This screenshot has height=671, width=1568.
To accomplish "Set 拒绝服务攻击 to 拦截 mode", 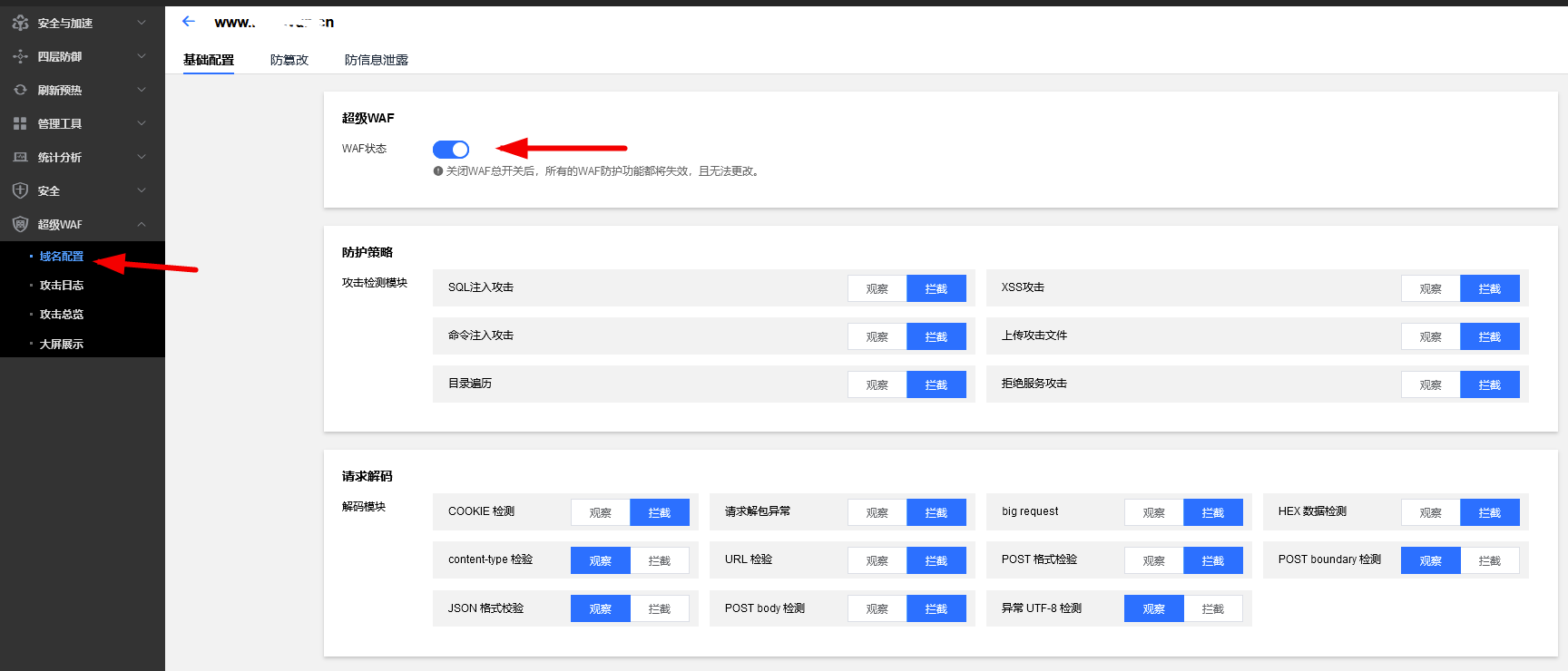I will [1490, 384].
